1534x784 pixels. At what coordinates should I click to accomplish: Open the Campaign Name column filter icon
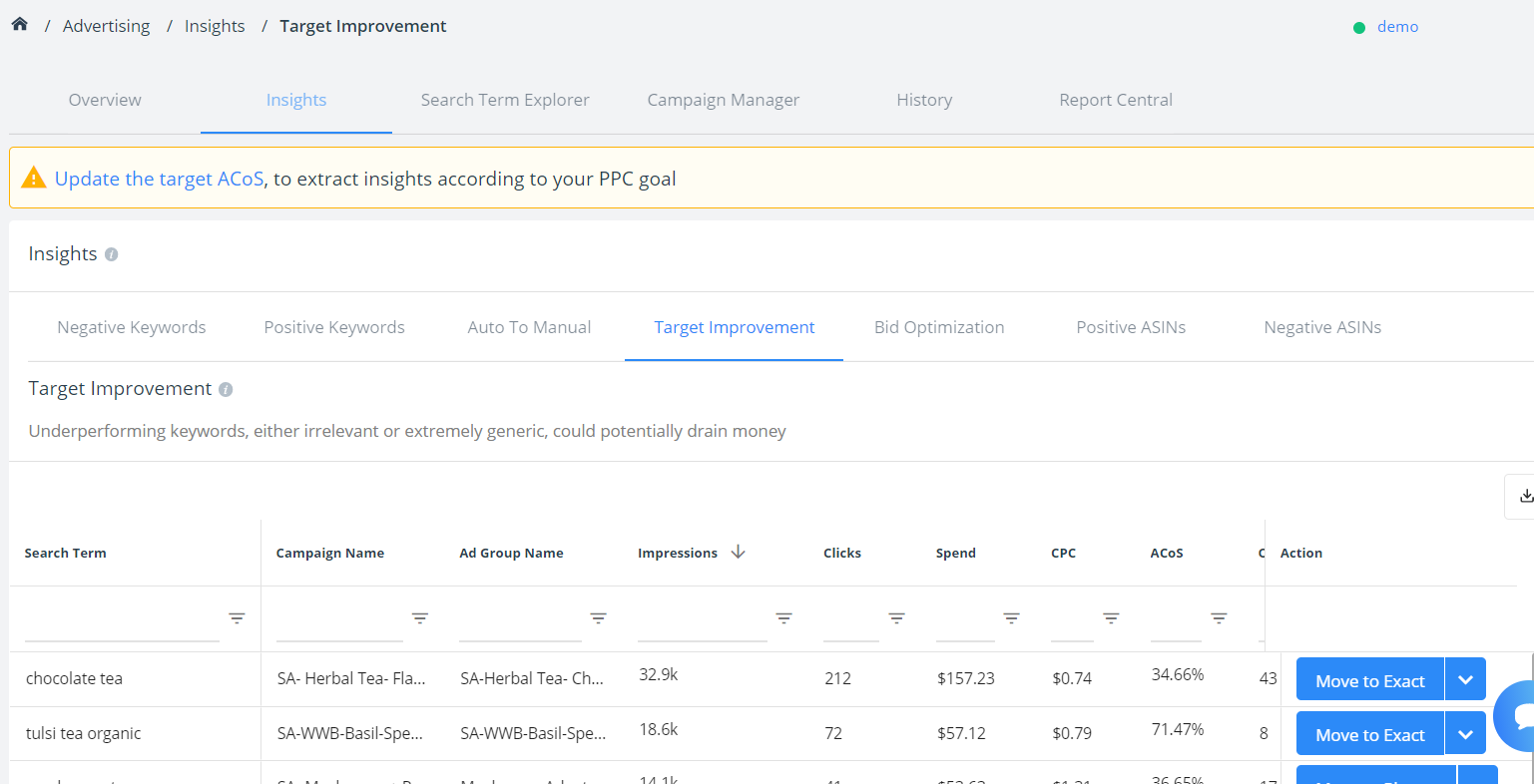pyautogui.click(x=420, y=618)
